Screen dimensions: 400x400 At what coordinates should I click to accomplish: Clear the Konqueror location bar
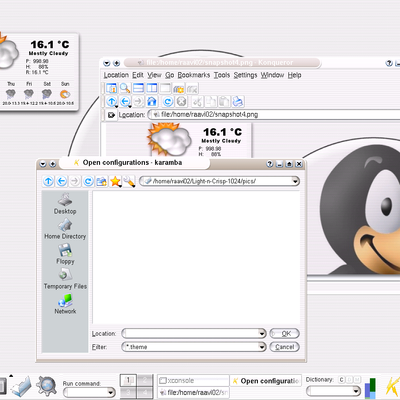point(111,115)
